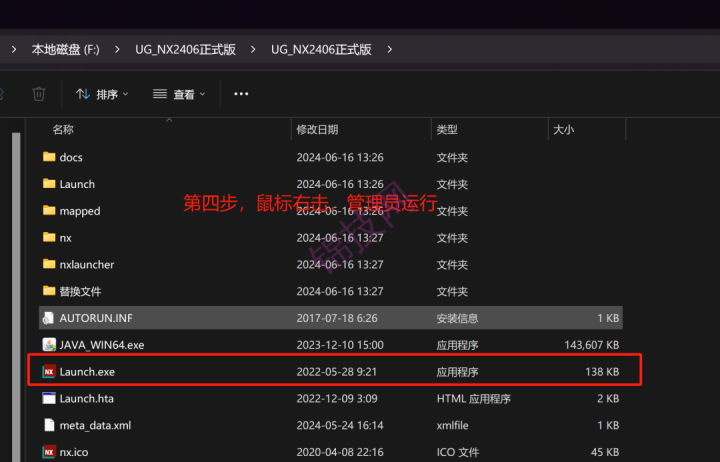The image size is (720, 462).
Task: Click the 2020-04-08 22:16 date
Action: tap(340, 452)
